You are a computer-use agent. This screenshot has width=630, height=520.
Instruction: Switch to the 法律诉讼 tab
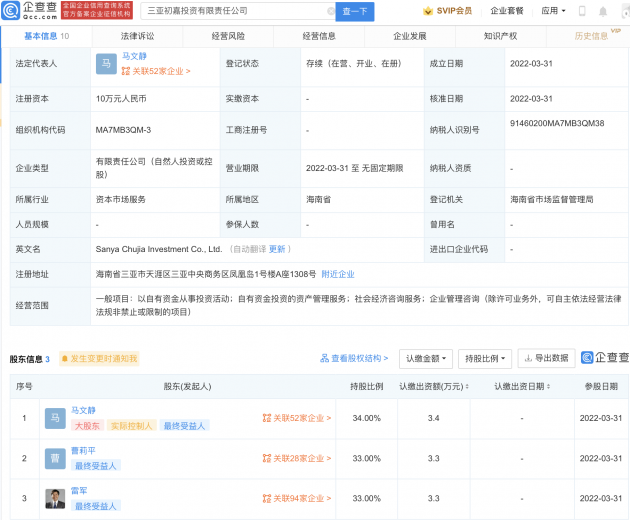pos(137,36)
